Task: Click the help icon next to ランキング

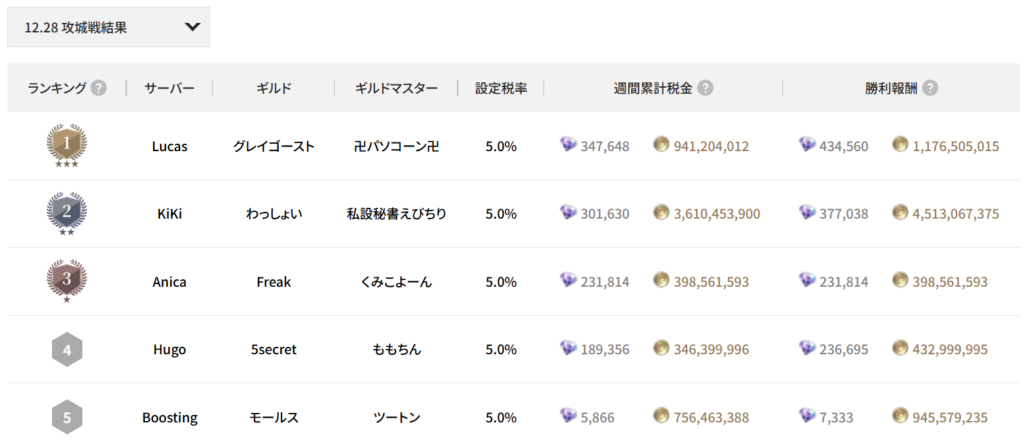Action: tap(98, 88)
